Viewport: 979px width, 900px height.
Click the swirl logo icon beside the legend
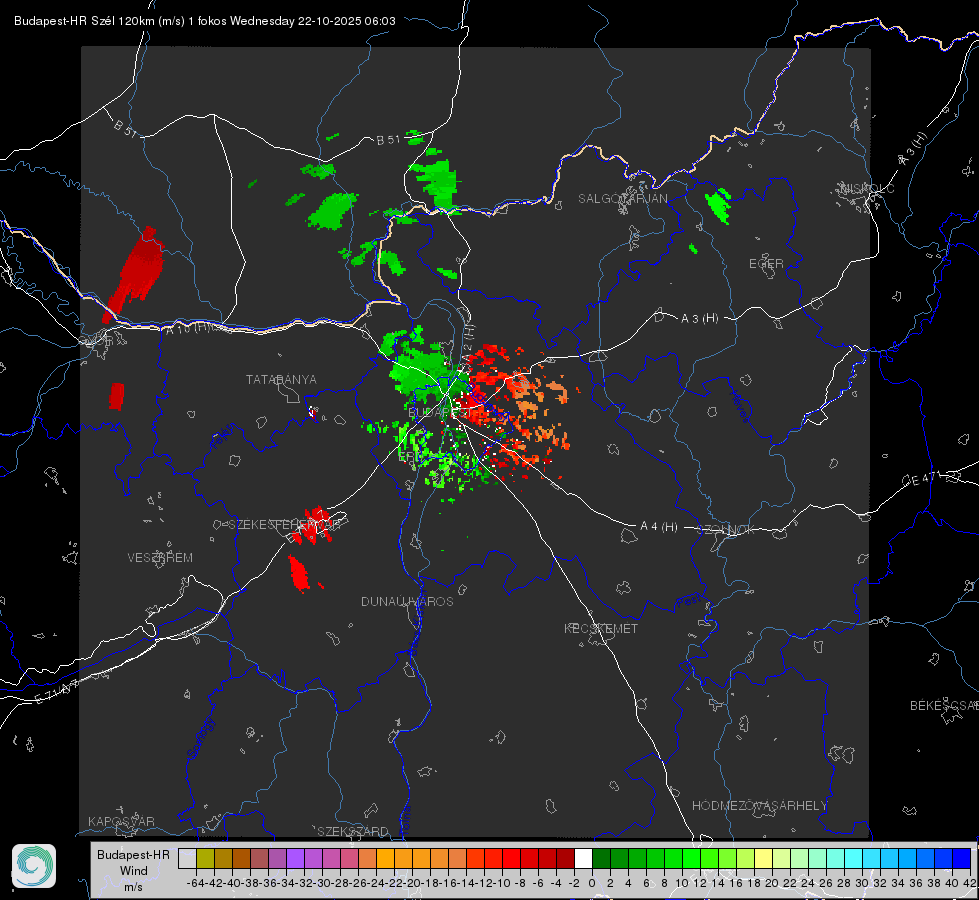(x=34, y=866)
